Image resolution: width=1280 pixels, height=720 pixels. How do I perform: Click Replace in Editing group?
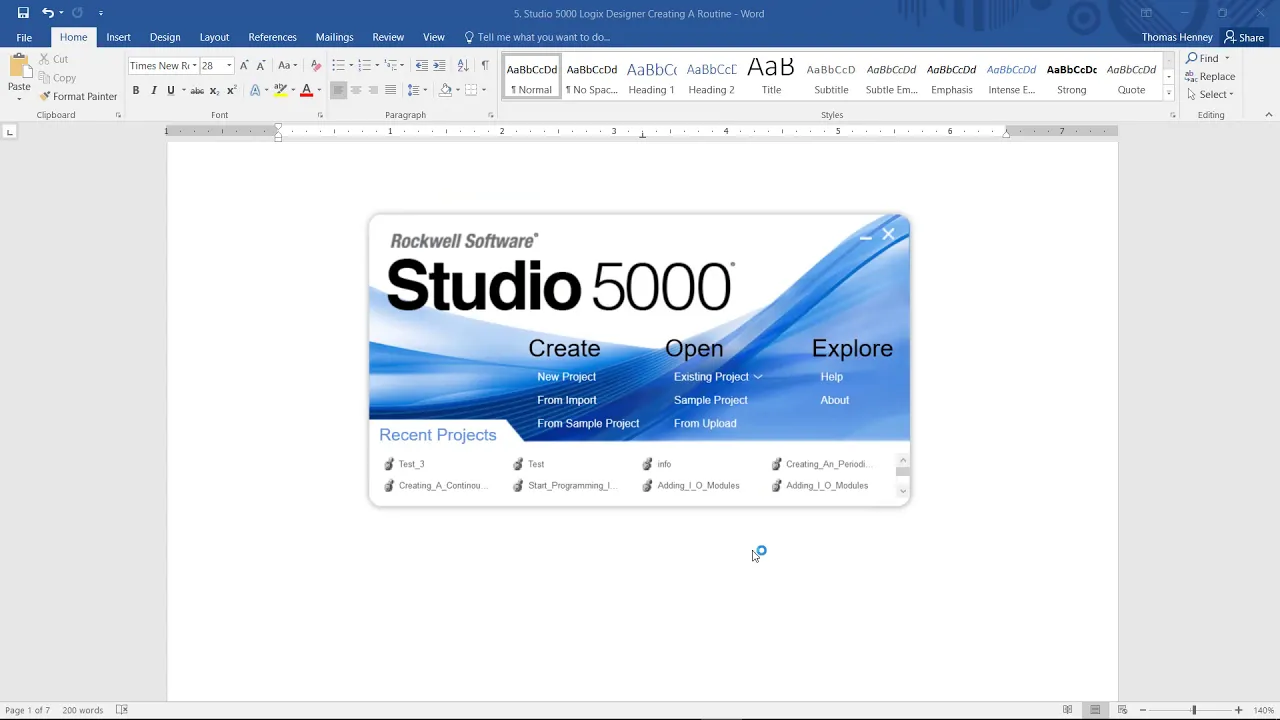click(1210, 76)
